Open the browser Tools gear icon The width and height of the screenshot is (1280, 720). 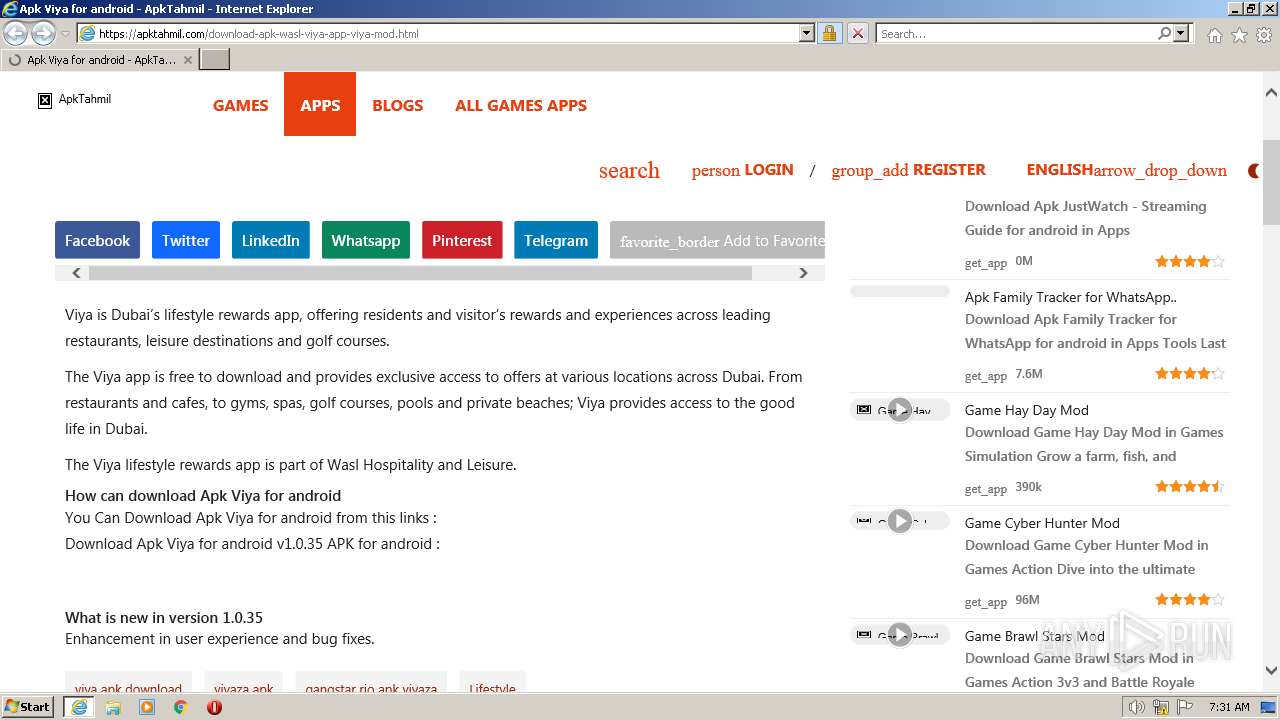click(1264, 35)
